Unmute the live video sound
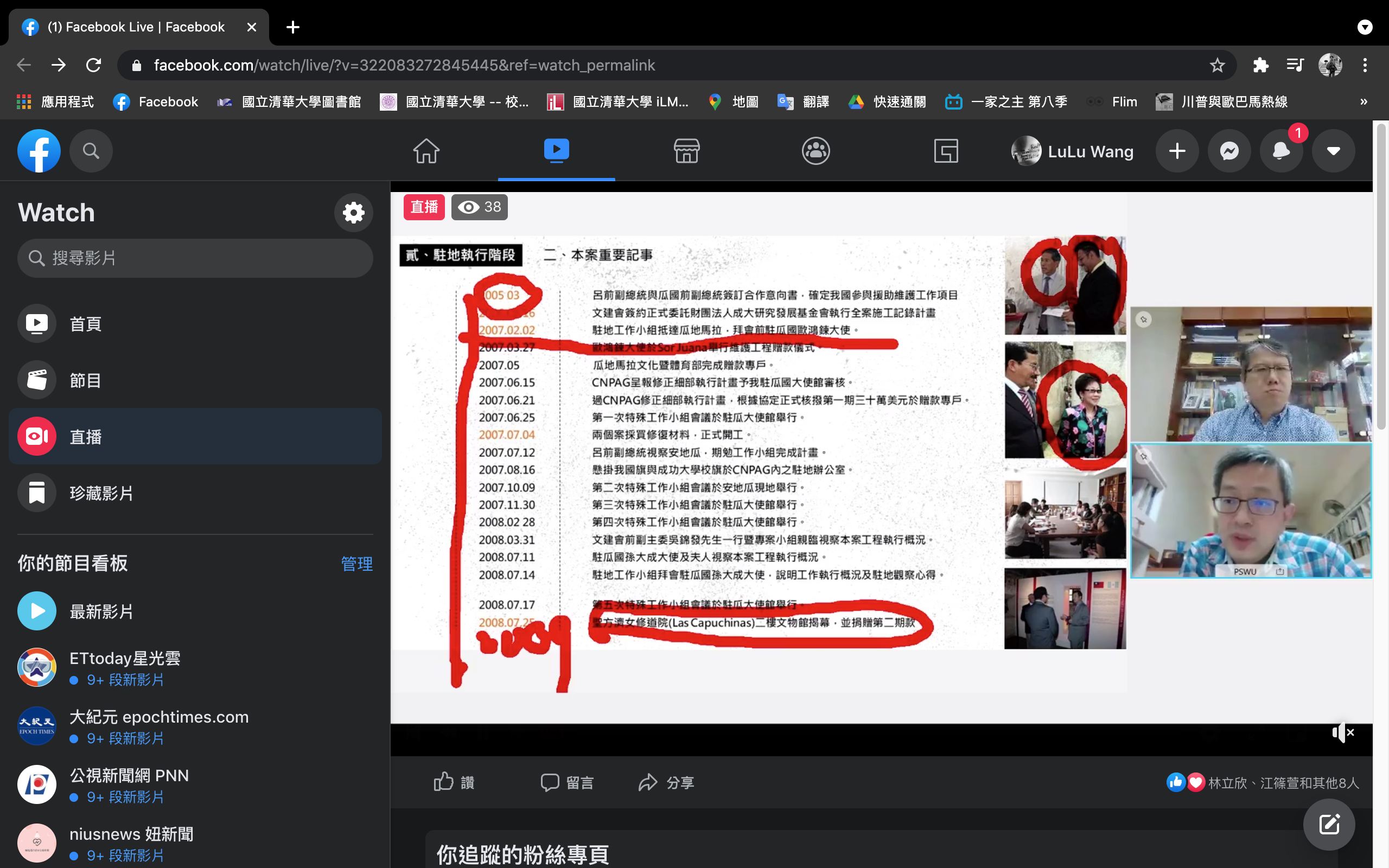The width and height of the screenshot is (1389, 868). pos(1342,732)
